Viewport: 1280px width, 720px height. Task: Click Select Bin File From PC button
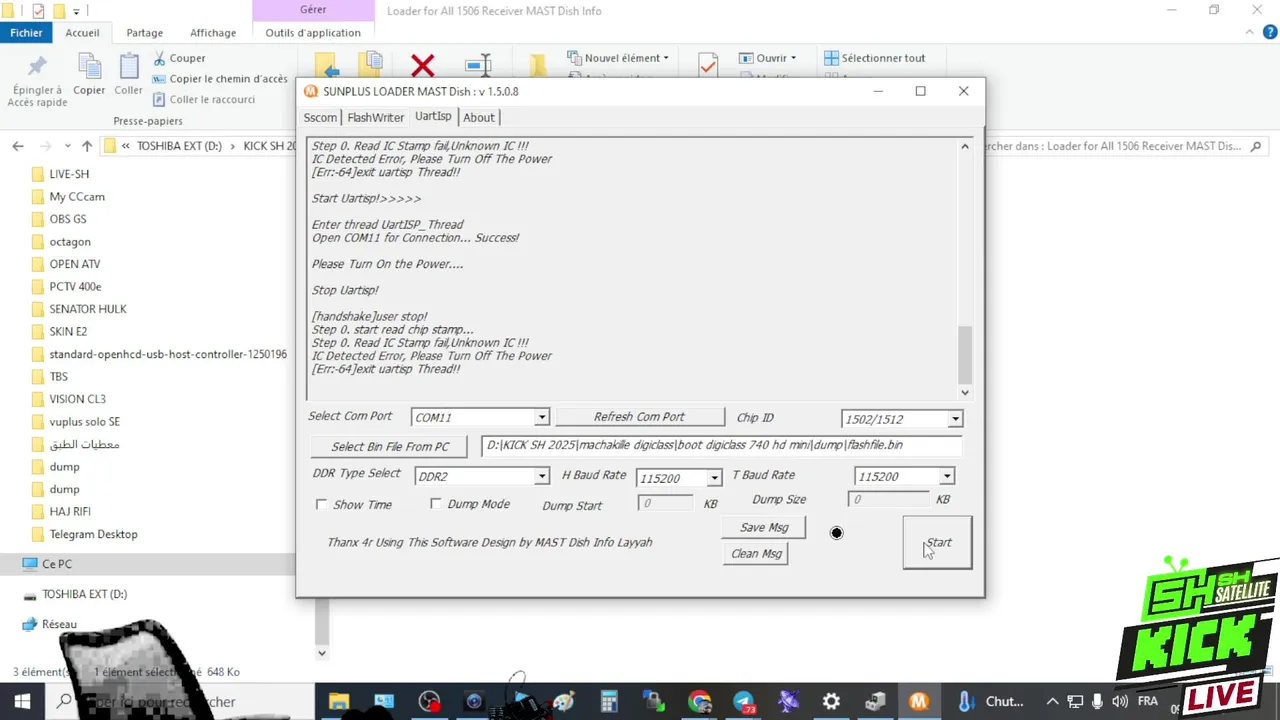tap(390, 446)
